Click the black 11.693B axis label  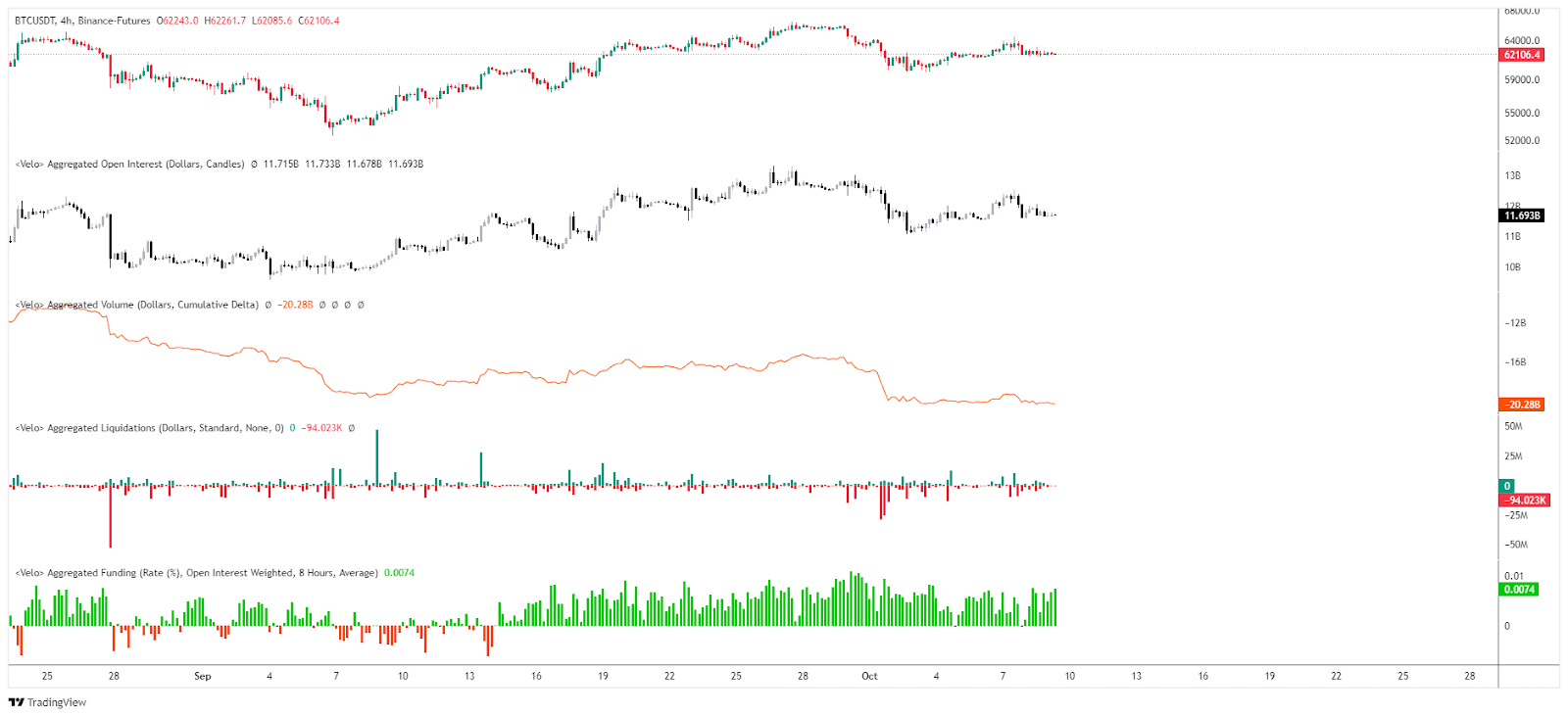pyautogui.click(x=1523, y=215)
